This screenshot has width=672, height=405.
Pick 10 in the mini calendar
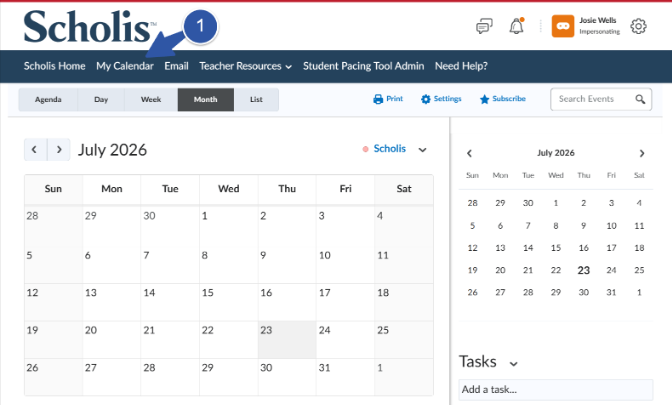pyautogui.click(x=611, y=226)
